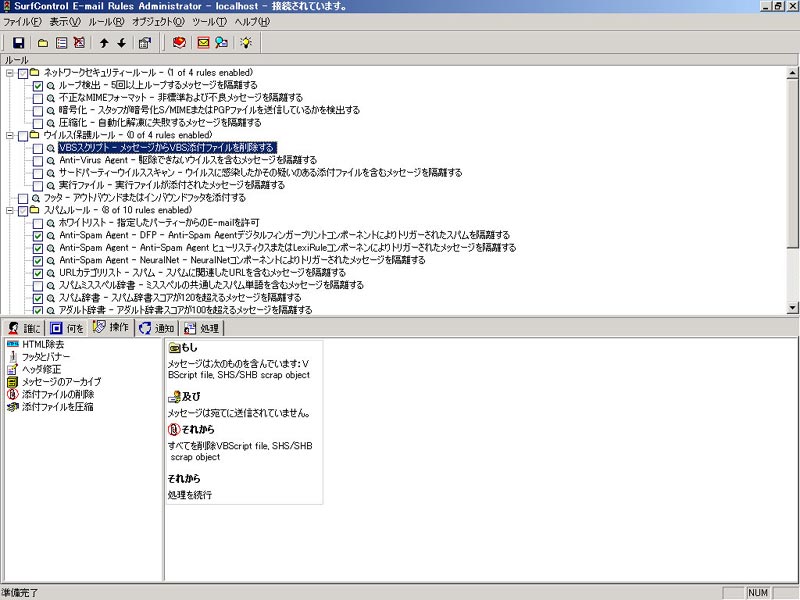
Task: Open the ツール(T) menu
Action: pos(209,21)
